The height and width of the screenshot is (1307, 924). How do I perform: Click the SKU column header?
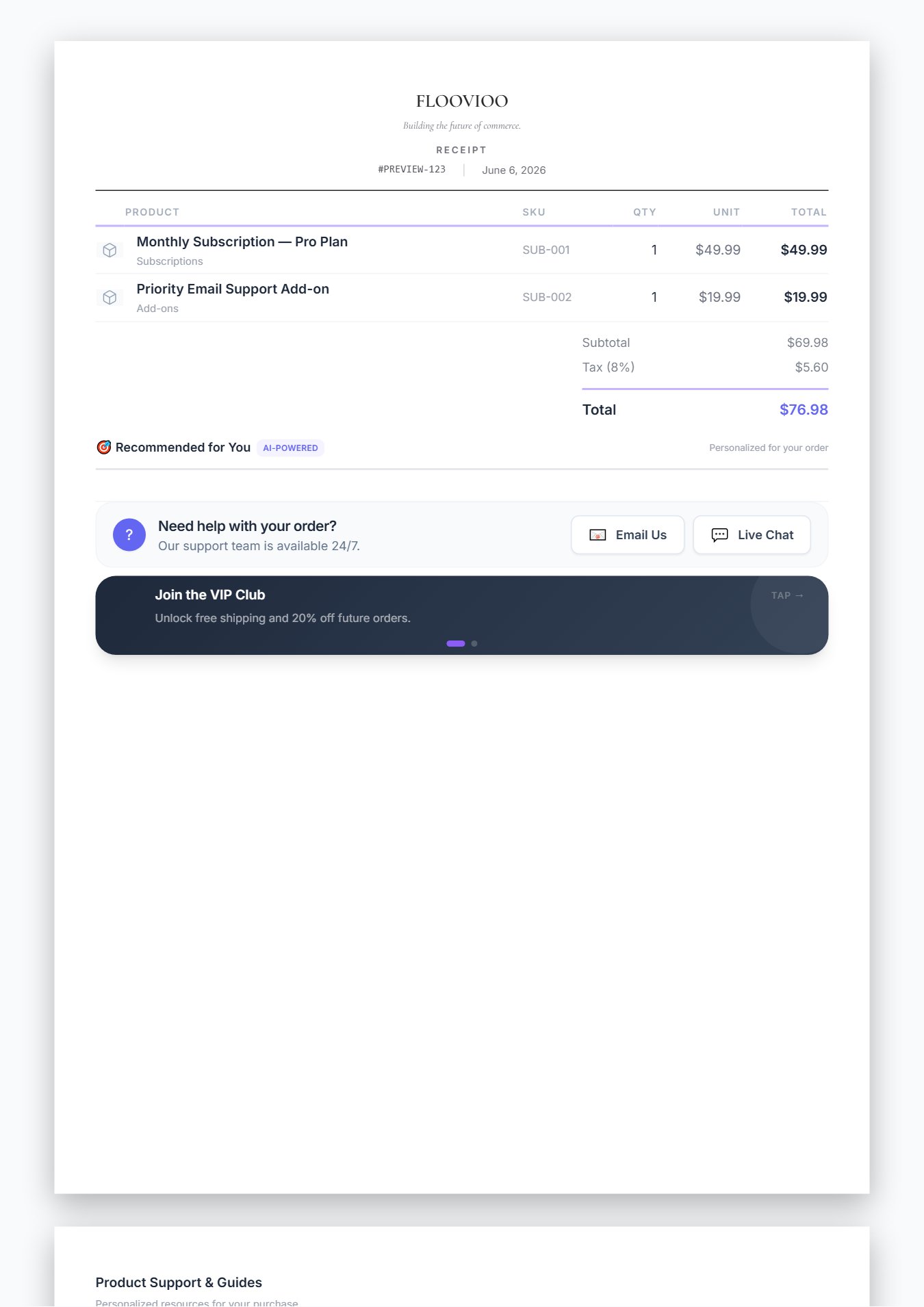(534, 212)
